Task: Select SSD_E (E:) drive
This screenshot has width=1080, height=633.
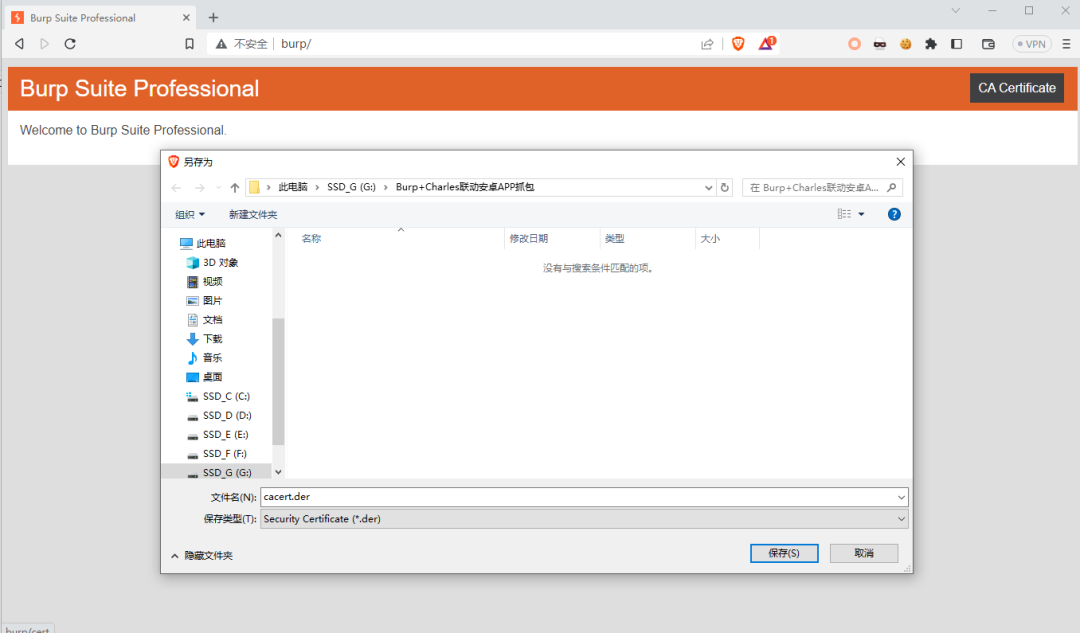Action: click(x=225, y=435)
